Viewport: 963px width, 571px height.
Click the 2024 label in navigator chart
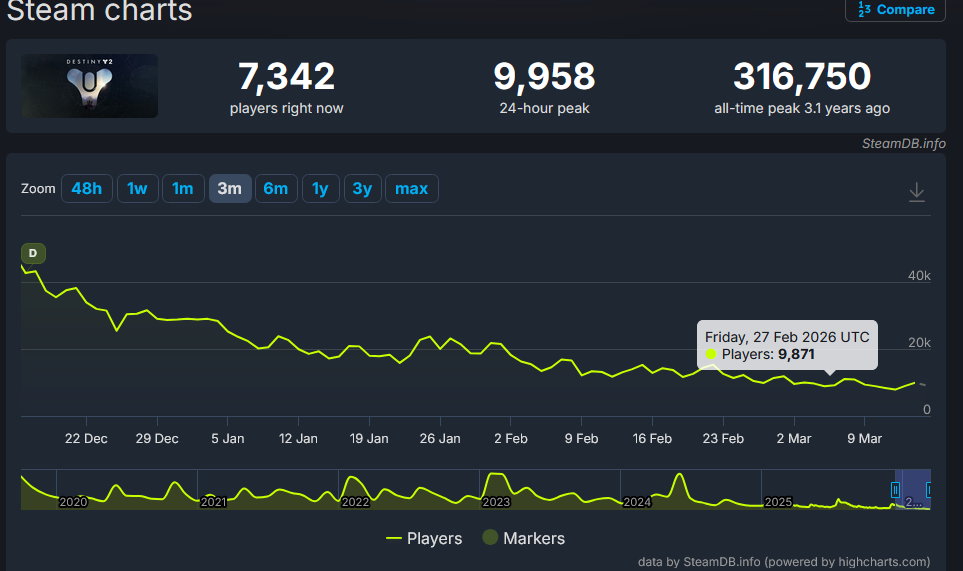click(x=637, y=502)
